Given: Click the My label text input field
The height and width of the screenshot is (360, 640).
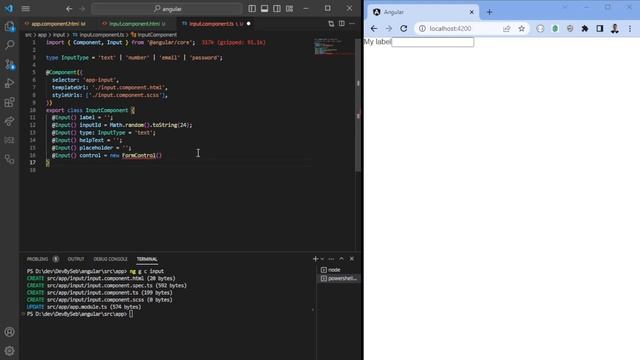Looking at the screenshot, I should [433, 42].
